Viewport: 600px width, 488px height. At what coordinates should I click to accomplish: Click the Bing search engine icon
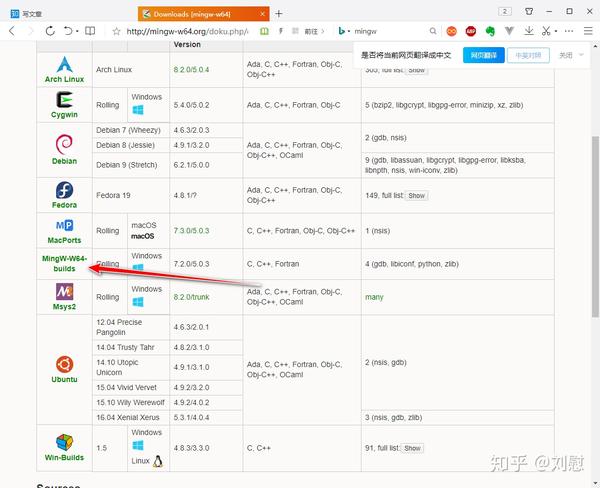coord(341,31)
